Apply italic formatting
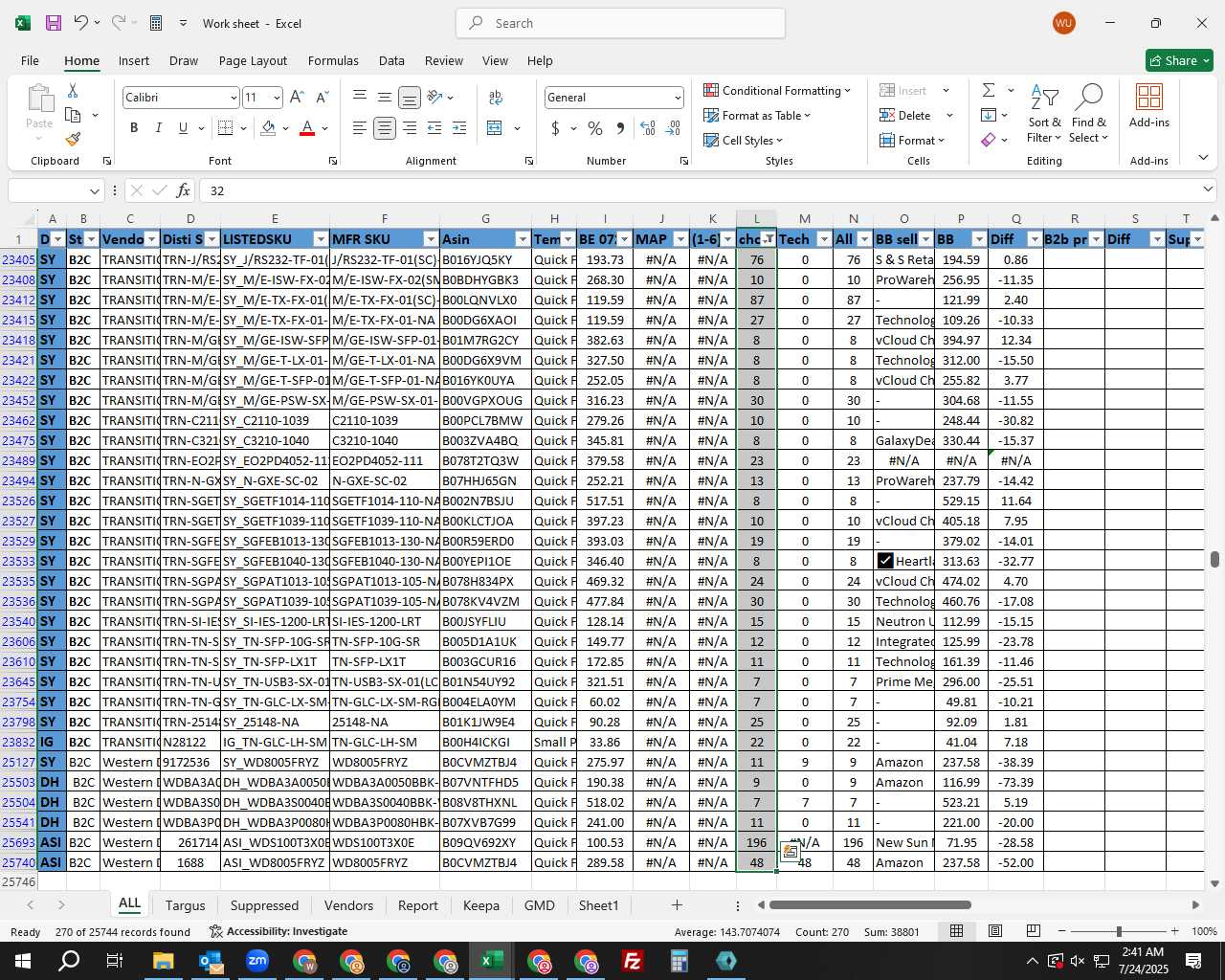Image resolution: width=1225 pixels, height=980 pixels. [158, 128]
